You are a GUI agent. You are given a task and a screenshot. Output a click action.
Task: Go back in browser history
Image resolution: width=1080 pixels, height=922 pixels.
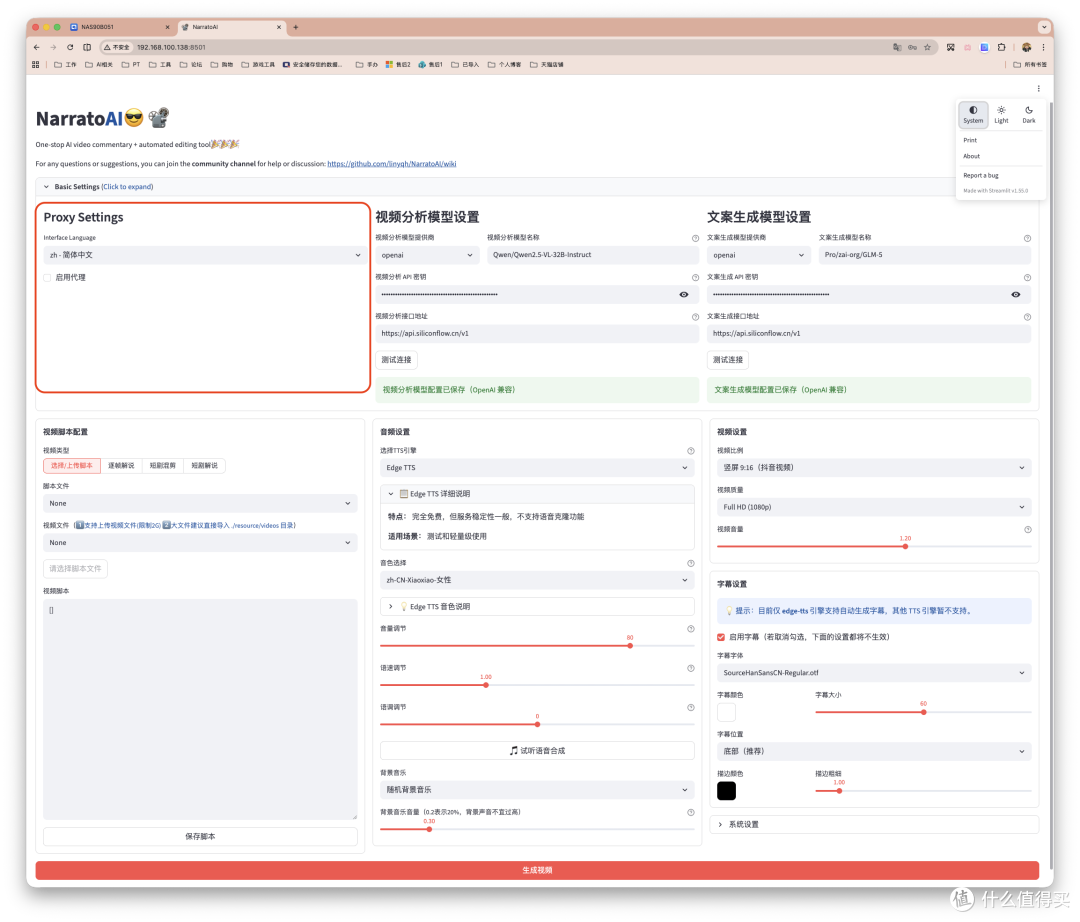tap(37, 48)
